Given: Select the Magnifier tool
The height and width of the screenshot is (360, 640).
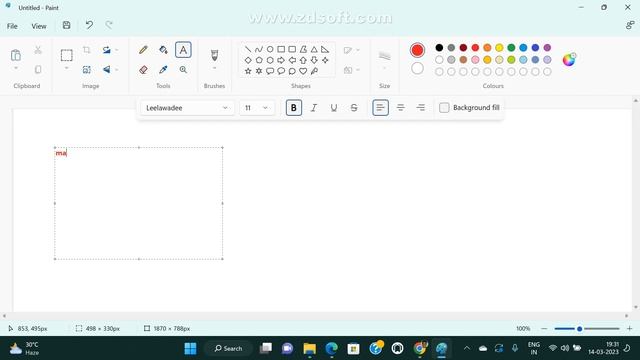Looking at the screenshot, I should (183, 70).
